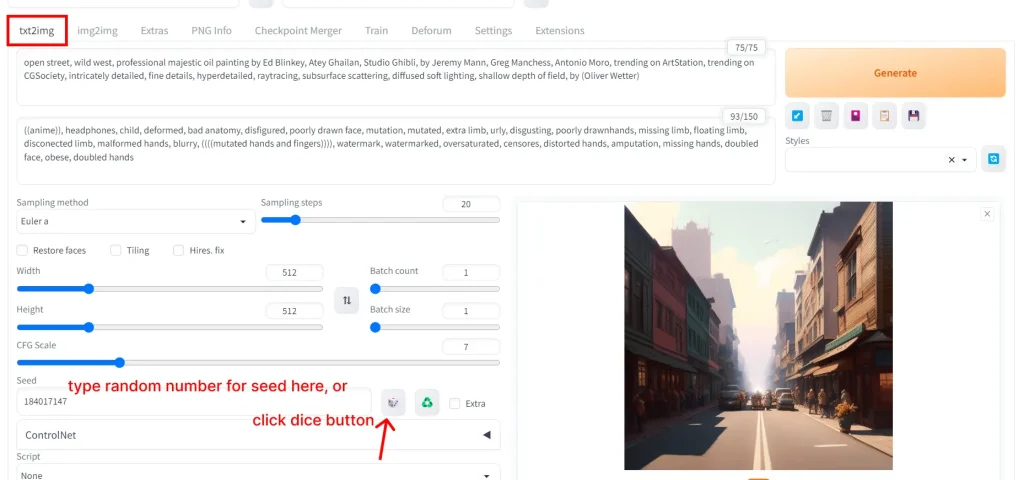
Task: Open the Sampling method dropdown
Action: coord(135,221)
